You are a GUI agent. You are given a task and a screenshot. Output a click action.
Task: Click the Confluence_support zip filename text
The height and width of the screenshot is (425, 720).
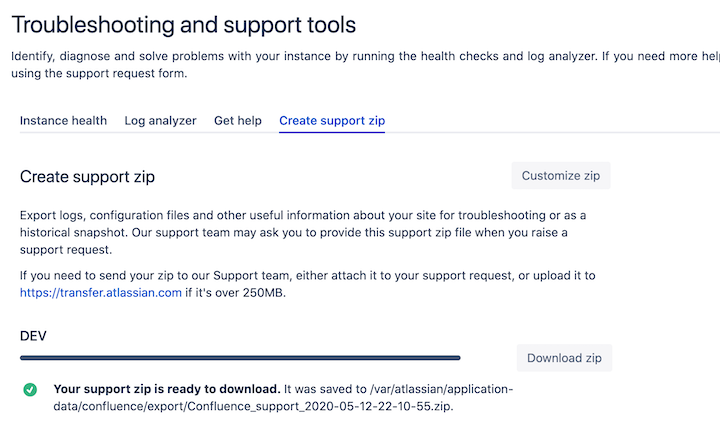coord(320,407)
